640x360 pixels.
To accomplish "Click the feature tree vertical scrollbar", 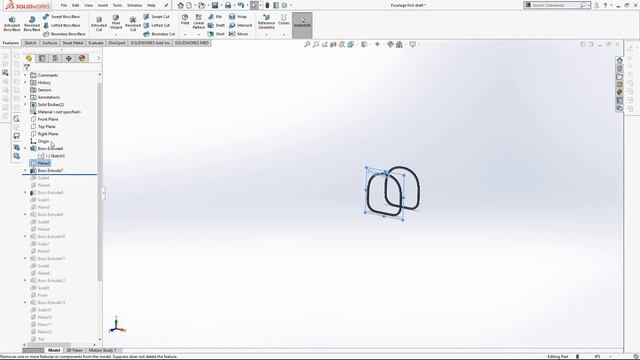I will click(x=100, y=182).
